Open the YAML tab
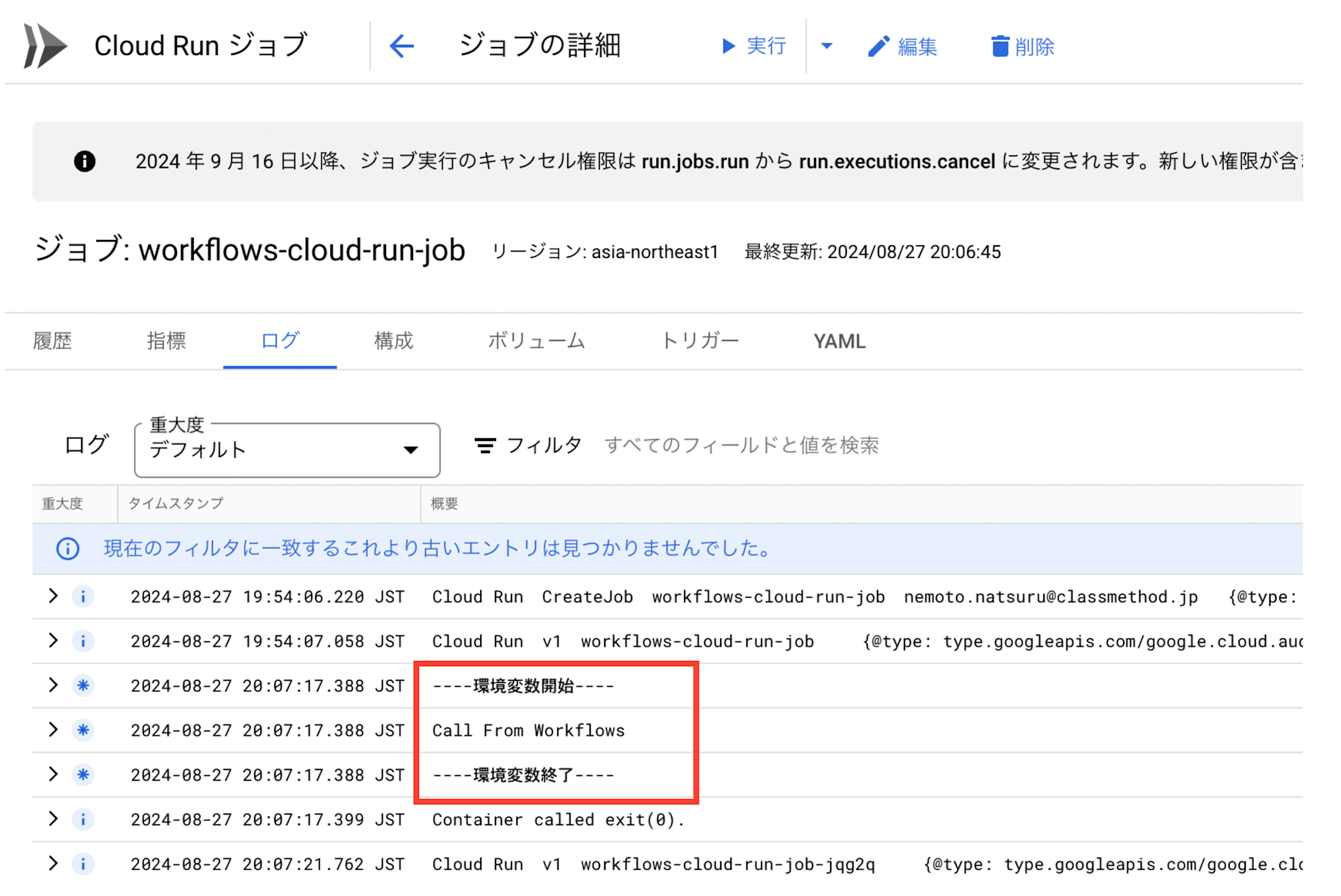1341x896 pixels. (839, 341)
